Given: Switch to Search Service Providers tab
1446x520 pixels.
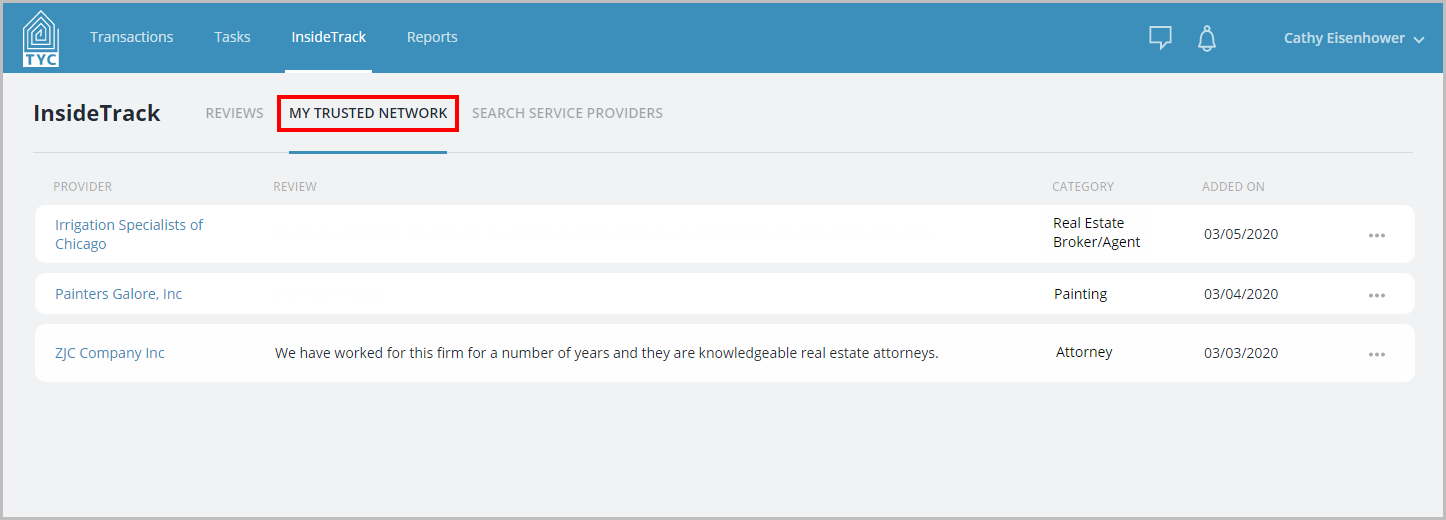Looking at the screenshot, I should point(567,113).
